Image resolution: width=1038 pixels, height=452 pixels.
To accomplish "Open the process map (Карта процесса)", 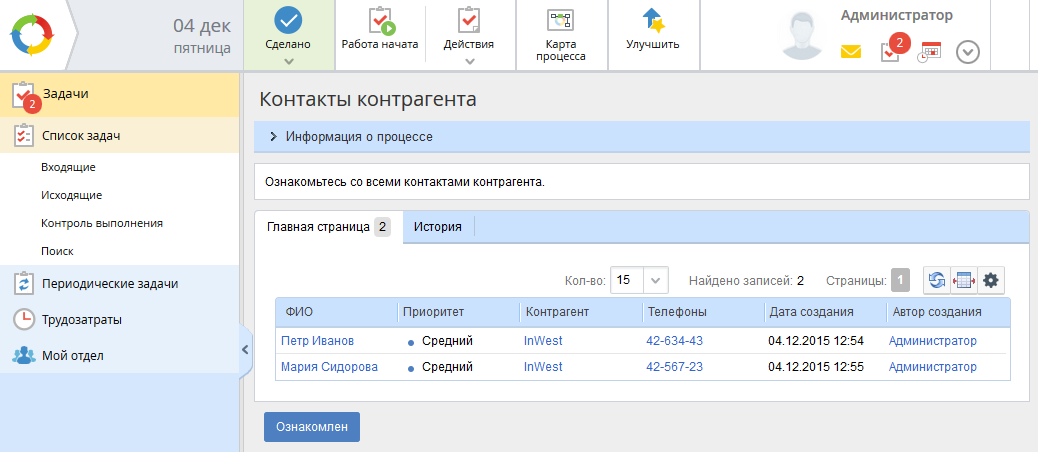I will coord(561,35).
